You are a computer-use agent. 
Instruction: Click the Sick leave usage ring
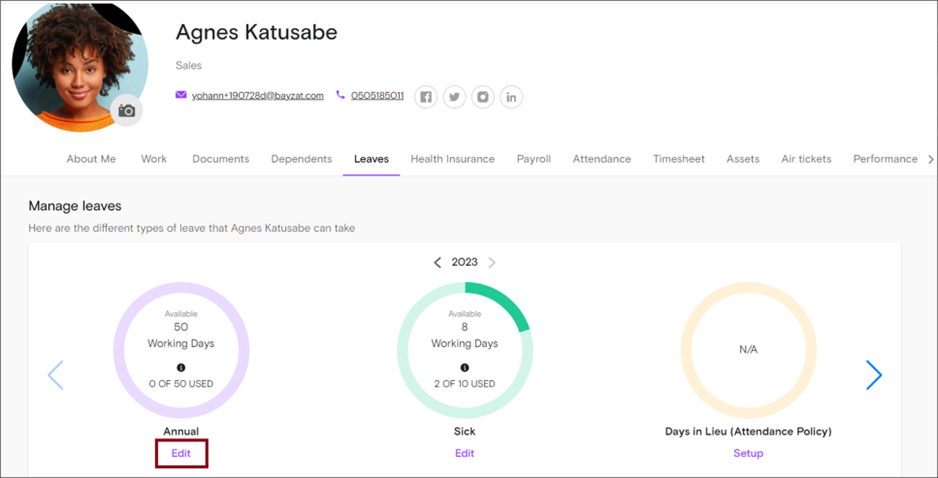pyautogui.click(x=465, y=350)
